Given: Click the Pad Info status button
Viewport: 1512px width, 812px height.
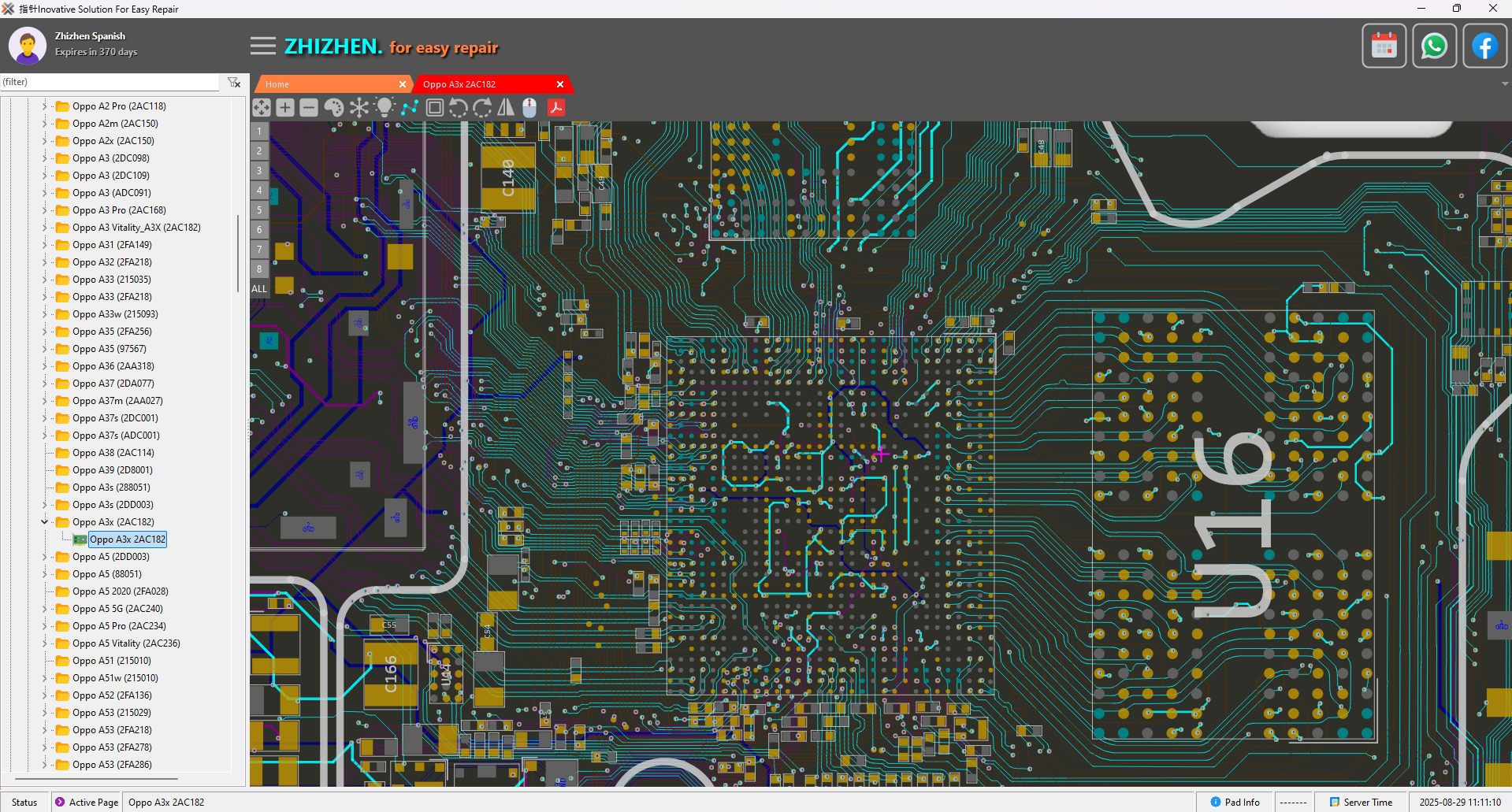Looking at the screenshot, I should point(1235,802).
